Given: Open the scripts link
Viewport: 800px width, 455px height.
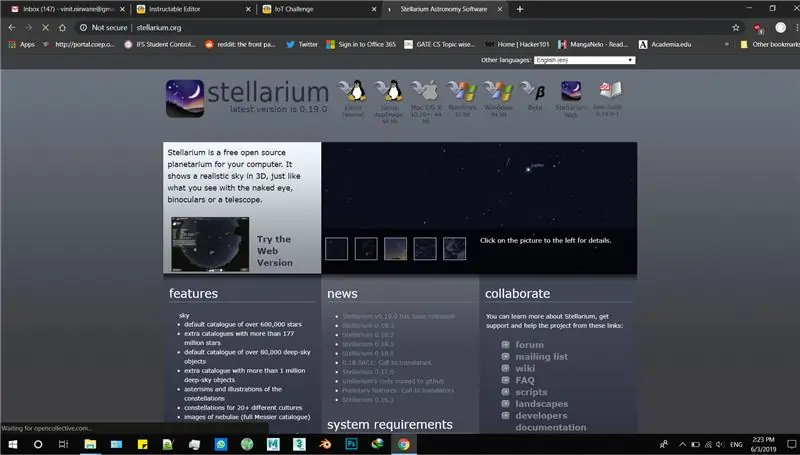Looking at the screenshot, I should coord(531,392).
